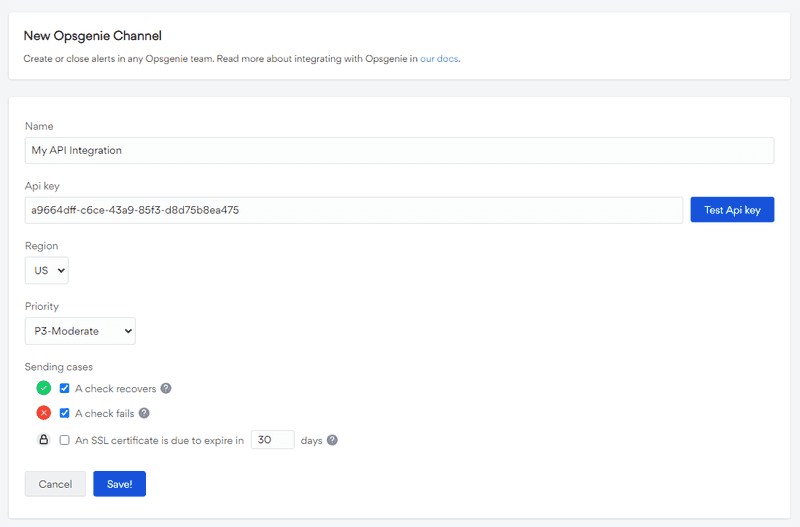Click the Cancel button

click(55, 484)
